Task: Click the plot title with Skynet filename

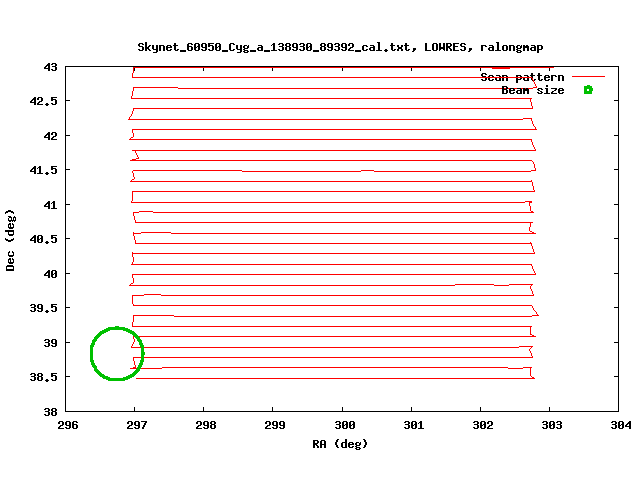Action: [x=341, y=47]
